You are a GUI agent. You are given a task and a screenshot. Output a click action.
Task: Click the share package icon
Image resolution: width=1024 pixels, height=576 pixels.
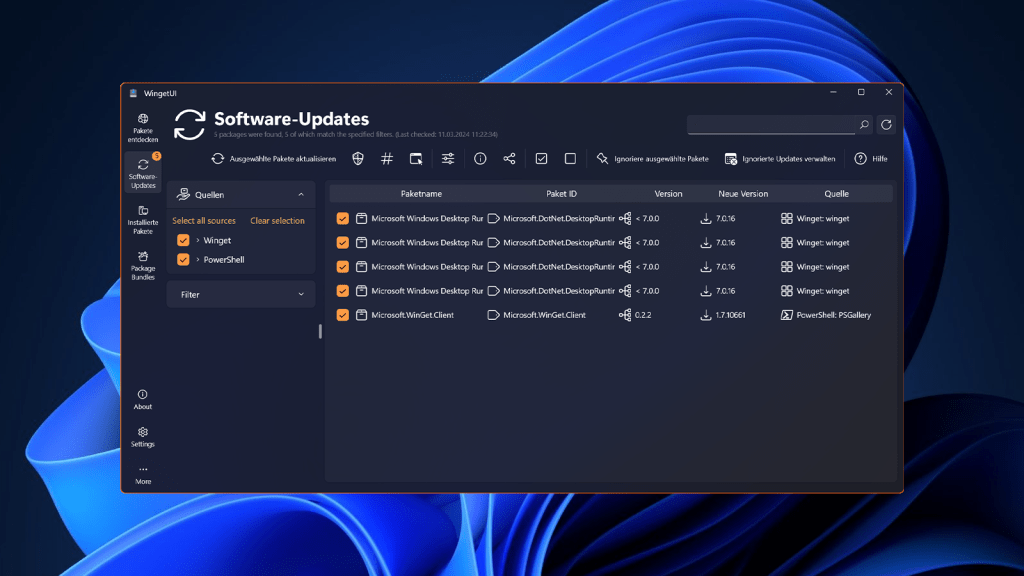click(x=509, y=159)
